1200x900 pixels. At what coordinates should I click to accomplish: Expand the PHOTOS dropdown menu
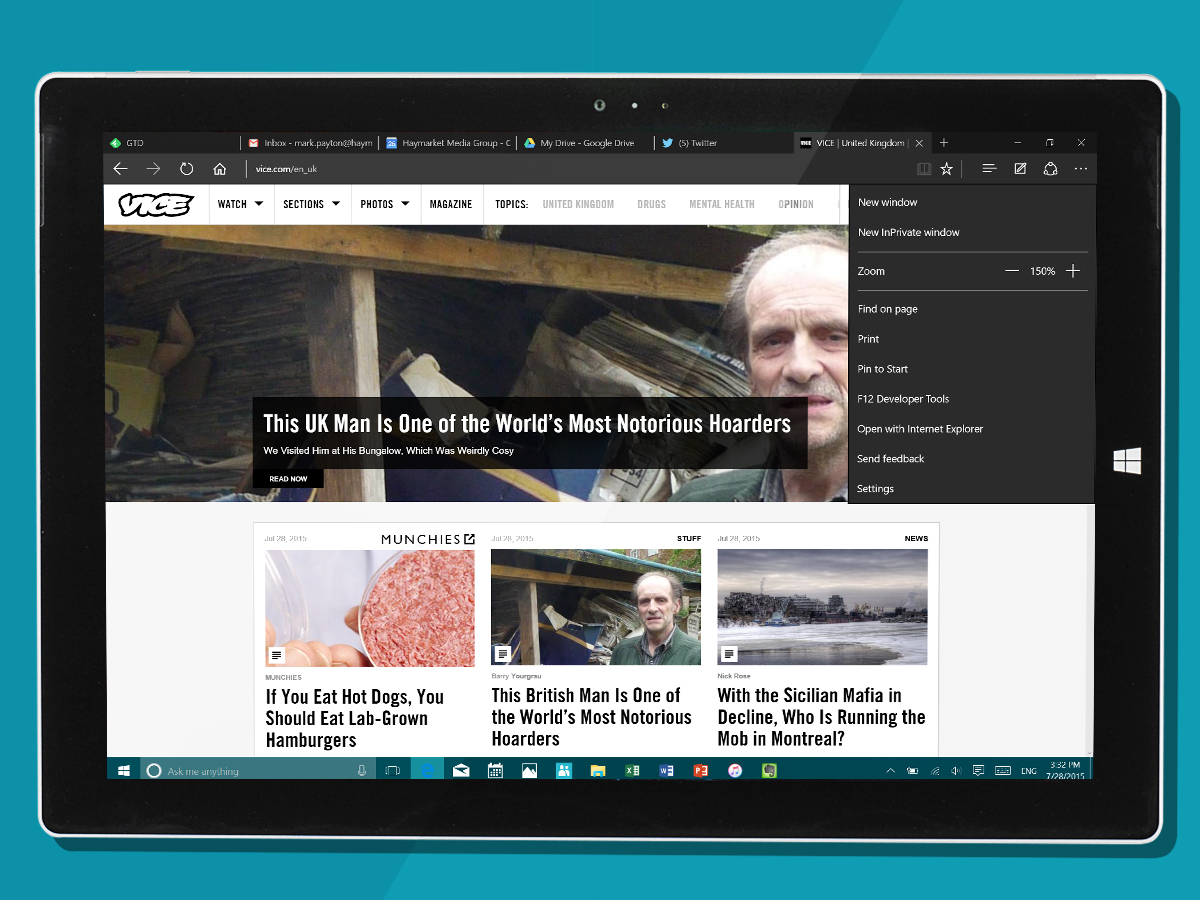click(x=385, y=204)
